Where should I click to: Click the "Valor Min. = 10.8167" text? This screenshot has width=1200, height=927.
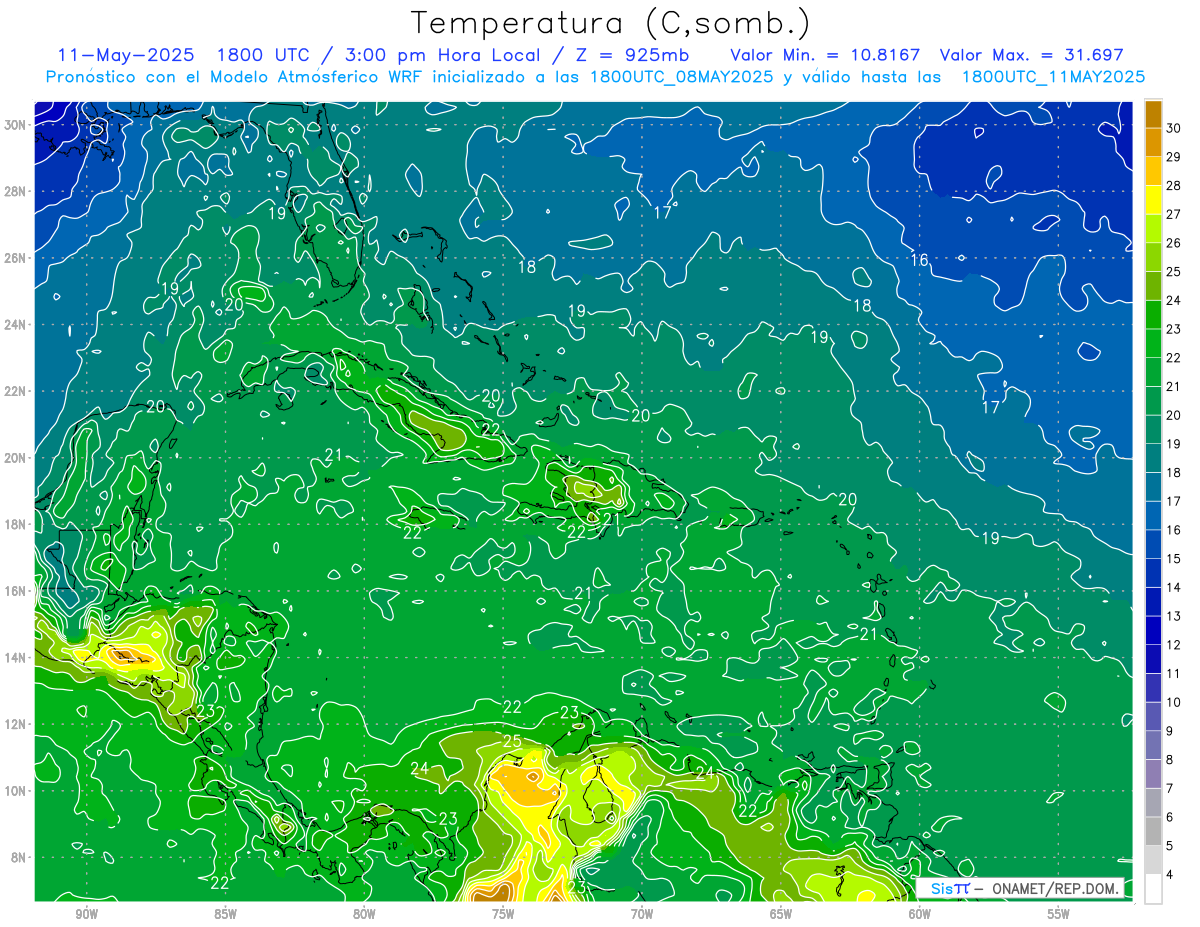pyautogui.click(x=823, y=56)
